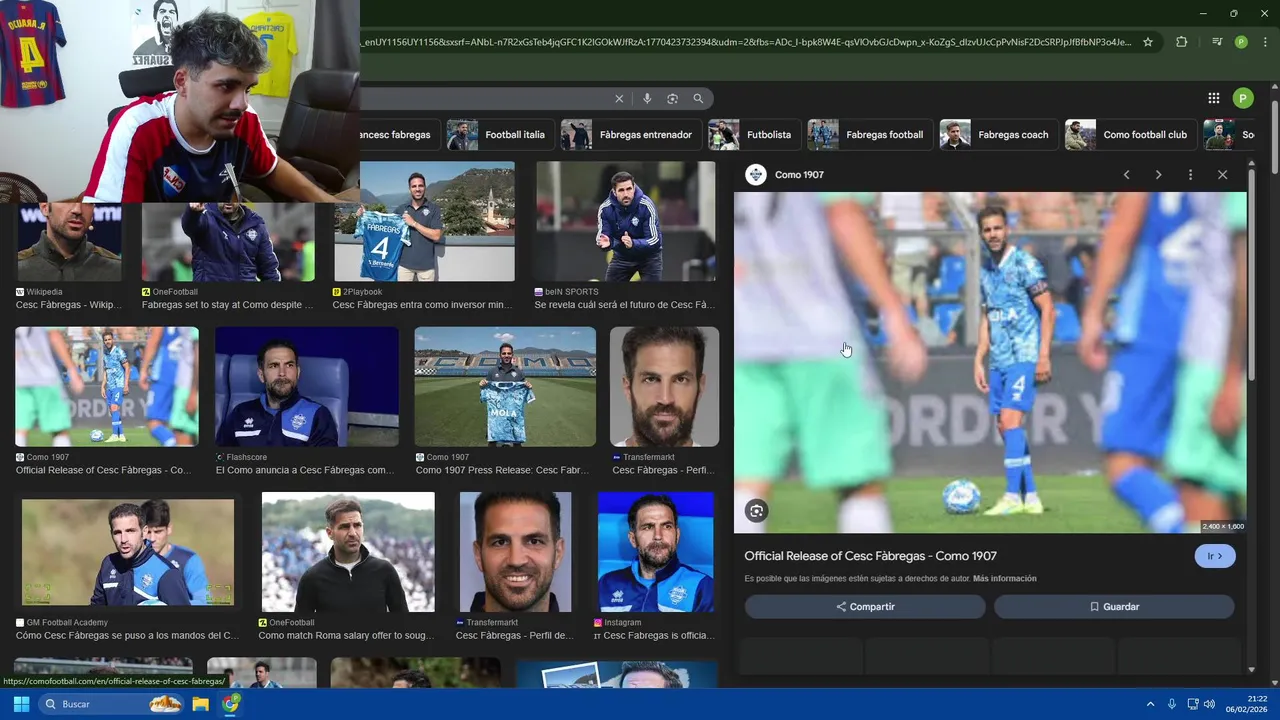Open Chrome from the taskbar
The width and height of the screenshot is (1280, 720).
pos(231,704)
